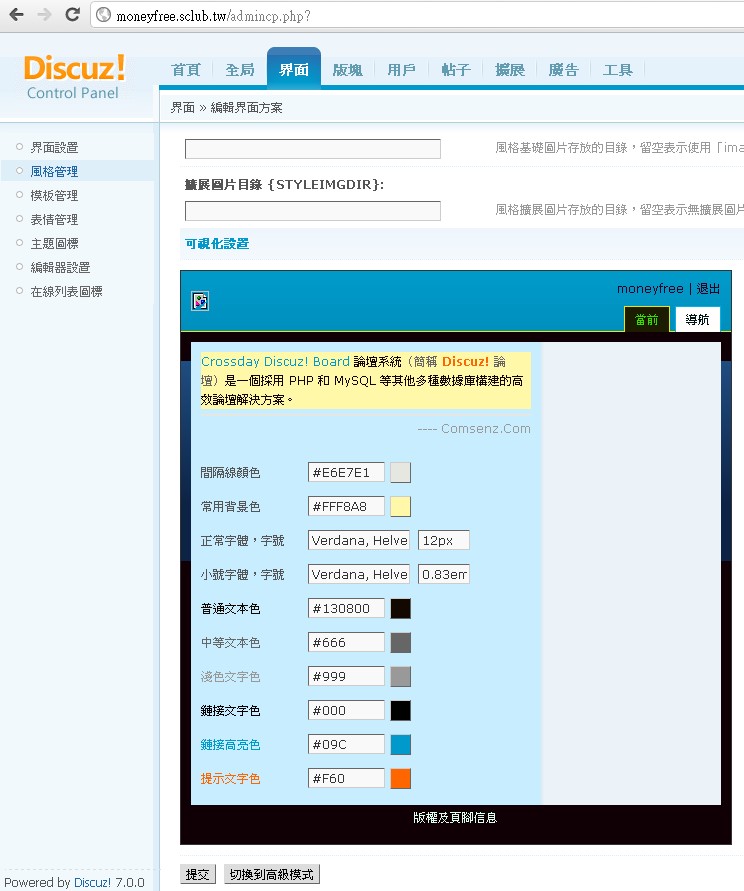
Task: Click the Discuz! link in footer
Action: click(92, 882)
